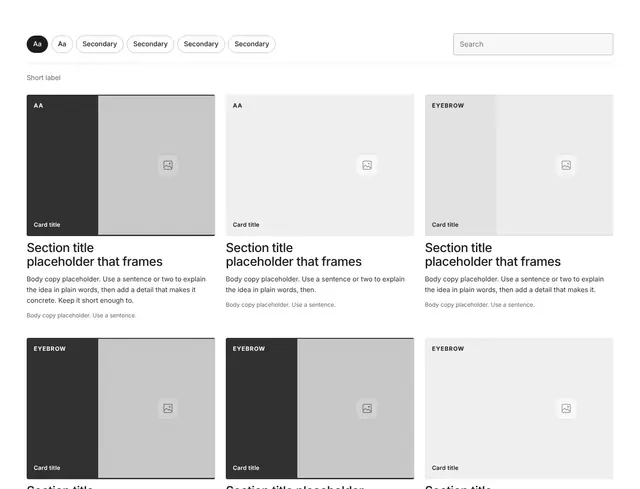640x489 pixels.
Task: Open Section title heading under top-row EYEBROW card
Action: pyautogui.click(x=493, y=255)
